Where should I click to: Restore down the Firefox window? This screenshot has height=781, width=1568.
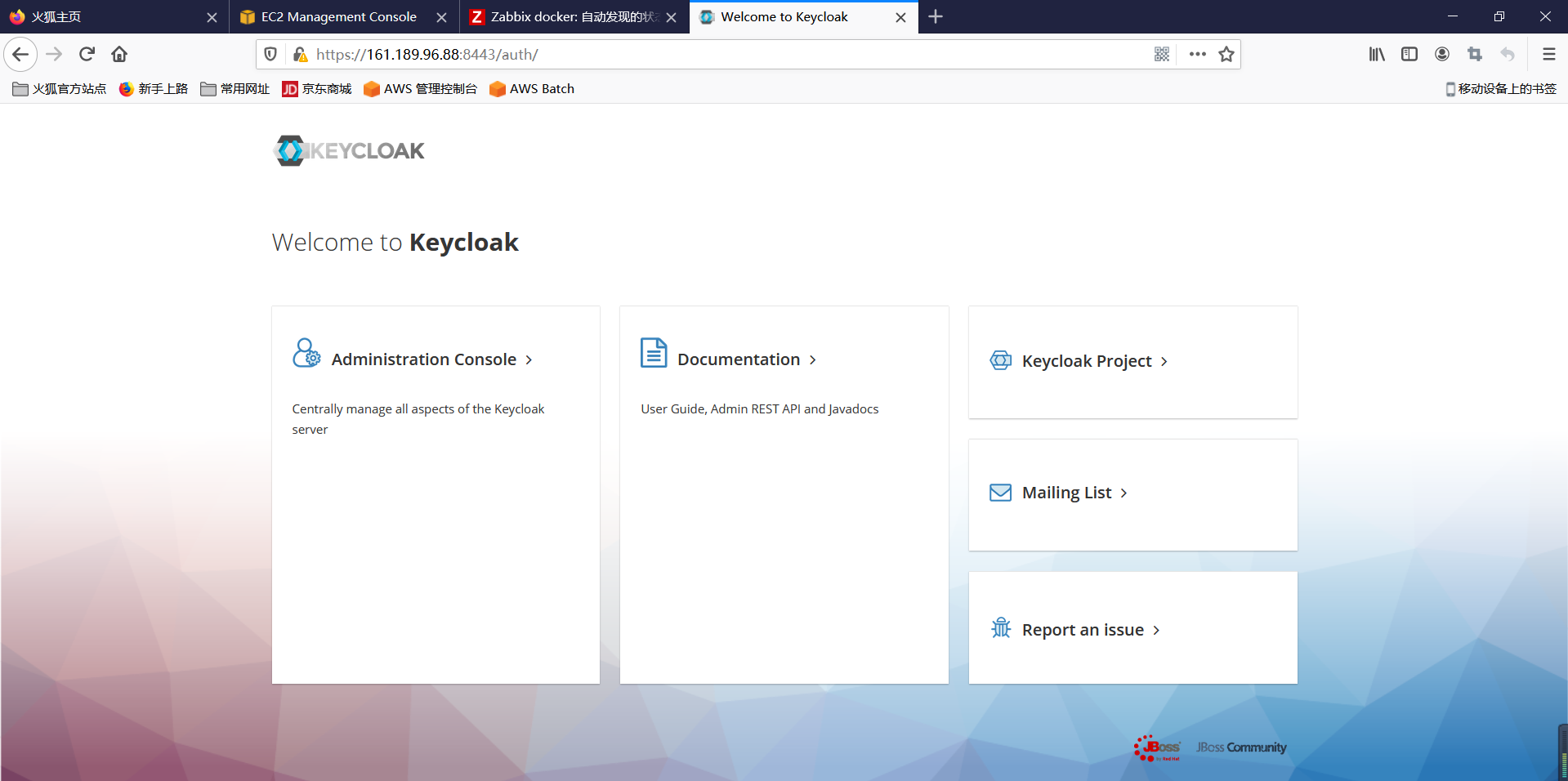pyautogui.click(x=1499, y=16)
